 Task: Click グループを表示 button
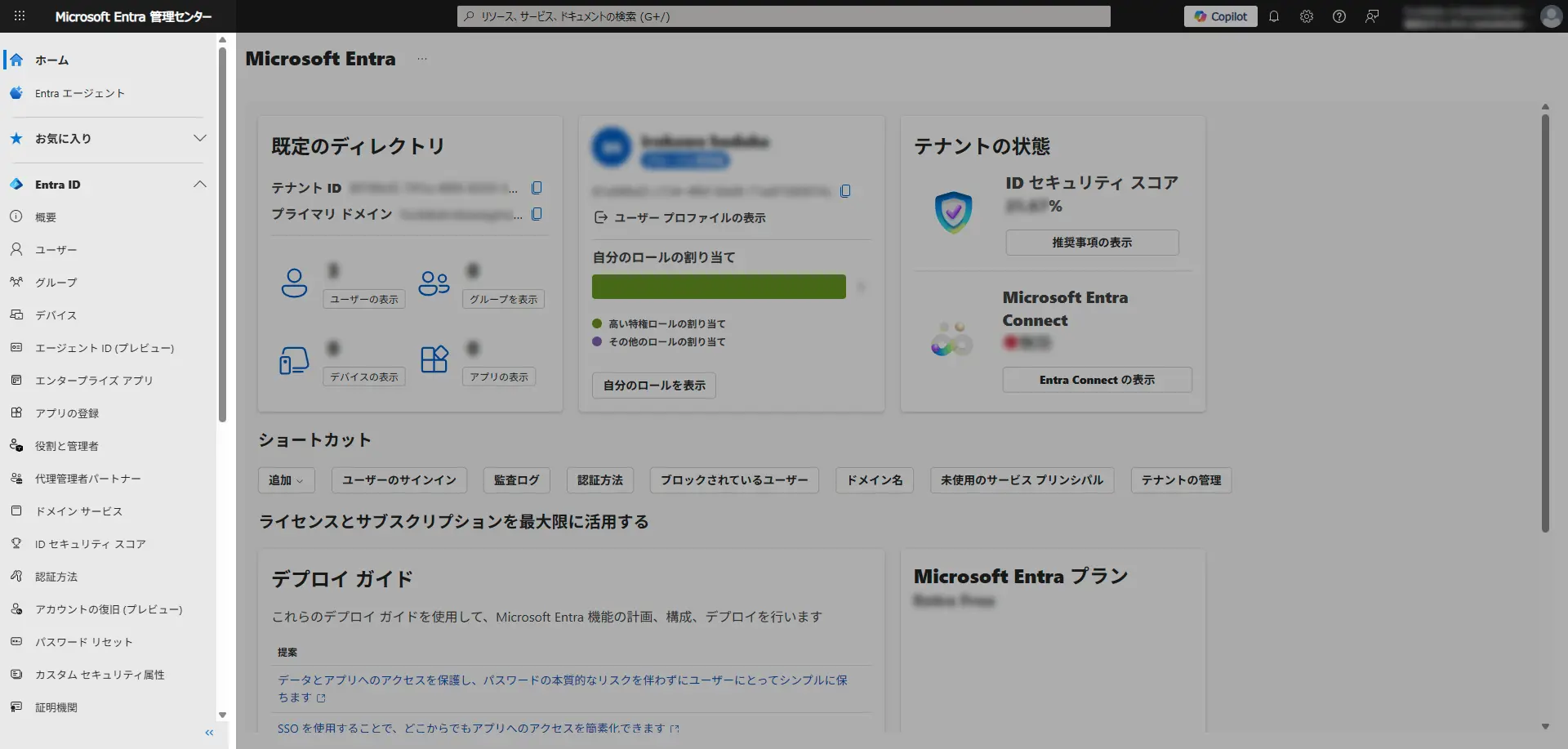click(x=503, y=300)
